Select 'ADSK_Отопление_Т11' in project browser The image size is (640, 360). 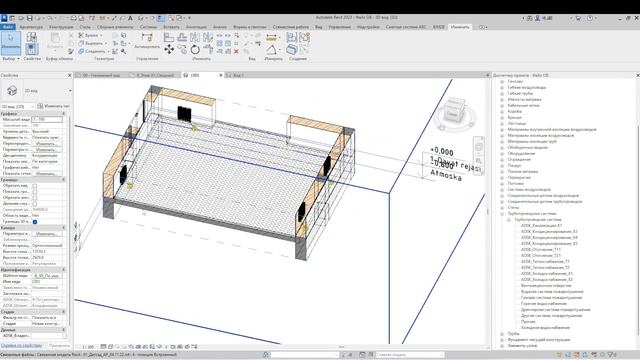click(x=540, y=249)
